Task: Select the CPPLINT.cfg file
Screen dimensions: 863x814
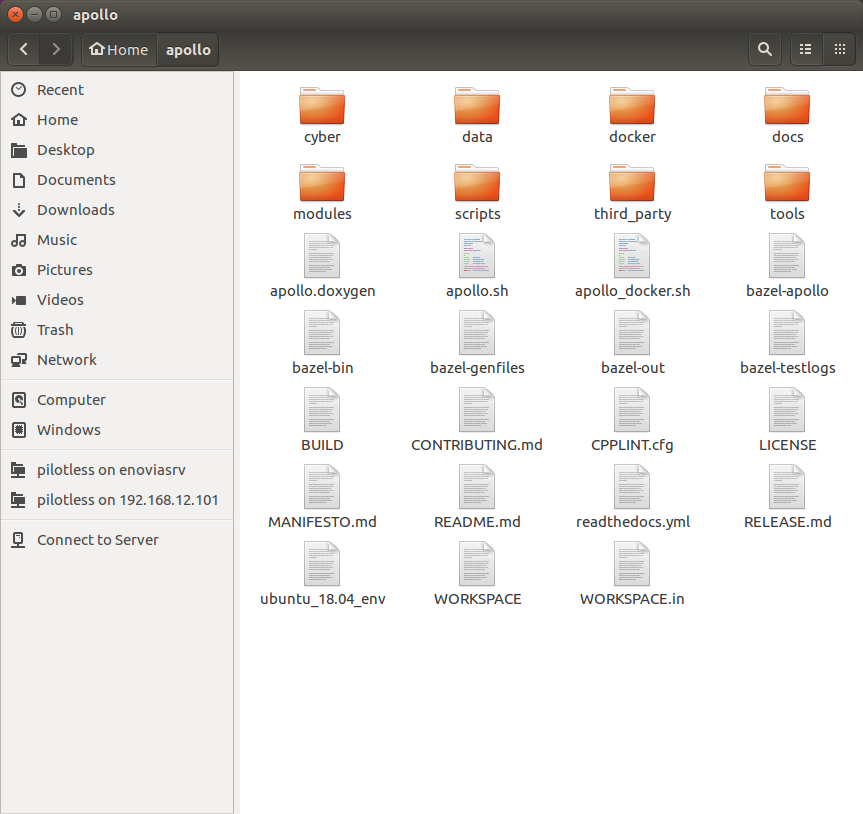Action: click(x=632, y=419)
